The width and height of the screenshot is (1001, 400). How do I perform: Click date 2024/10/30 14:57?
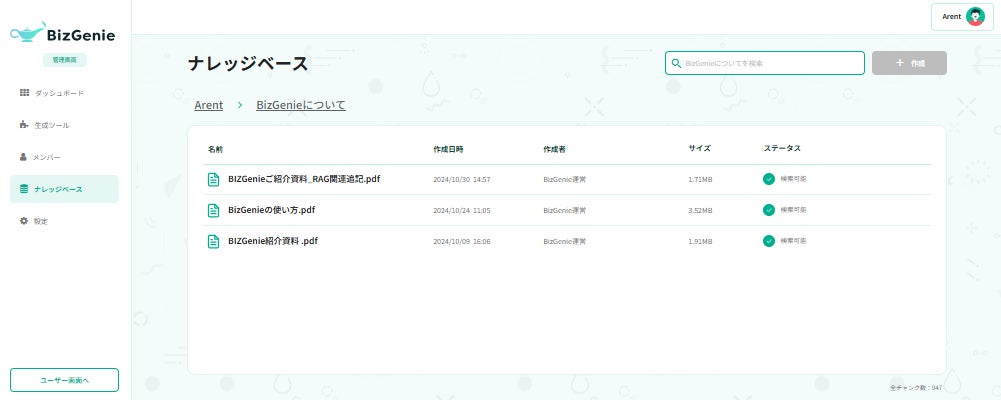pyautogui.click(x=462, y=180)
